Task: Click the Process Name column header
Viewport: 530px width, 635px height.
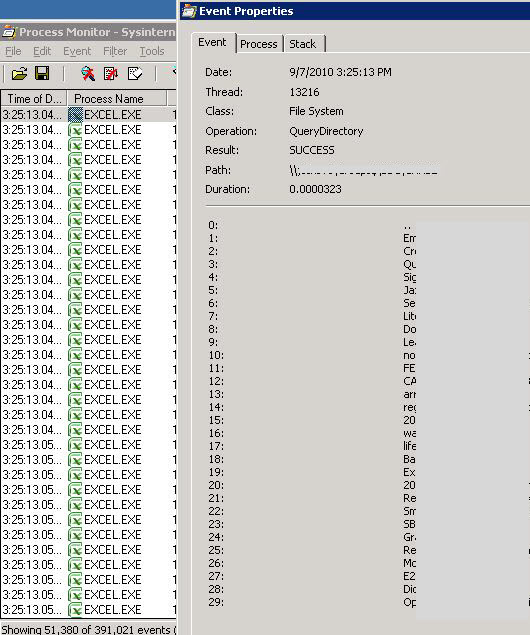Action: [x=117, y=98]
